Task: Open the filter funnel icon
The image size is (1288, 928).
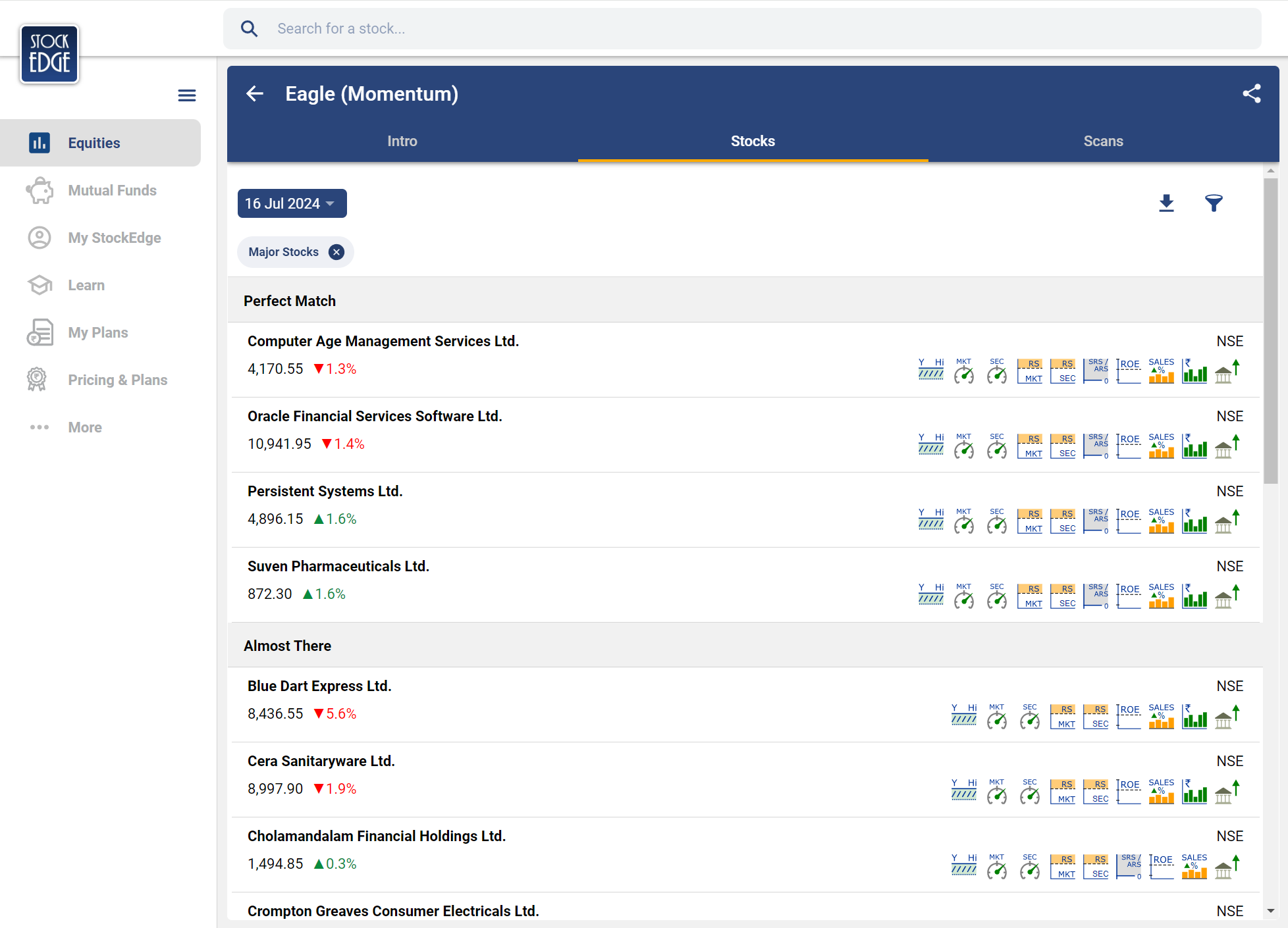Action: click(1214, 203)
